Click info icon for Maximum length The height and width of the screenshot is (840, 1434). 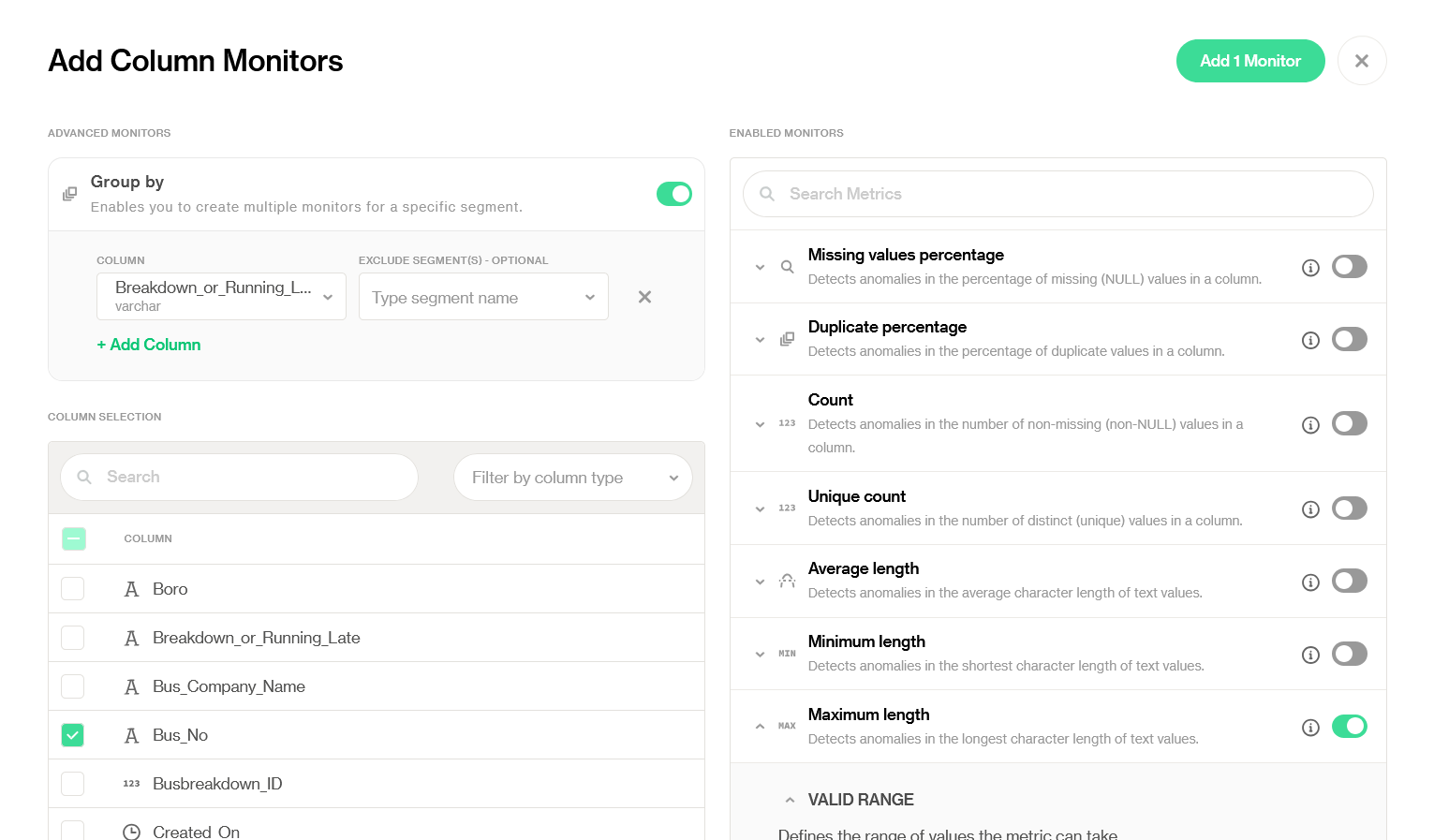1310,728
